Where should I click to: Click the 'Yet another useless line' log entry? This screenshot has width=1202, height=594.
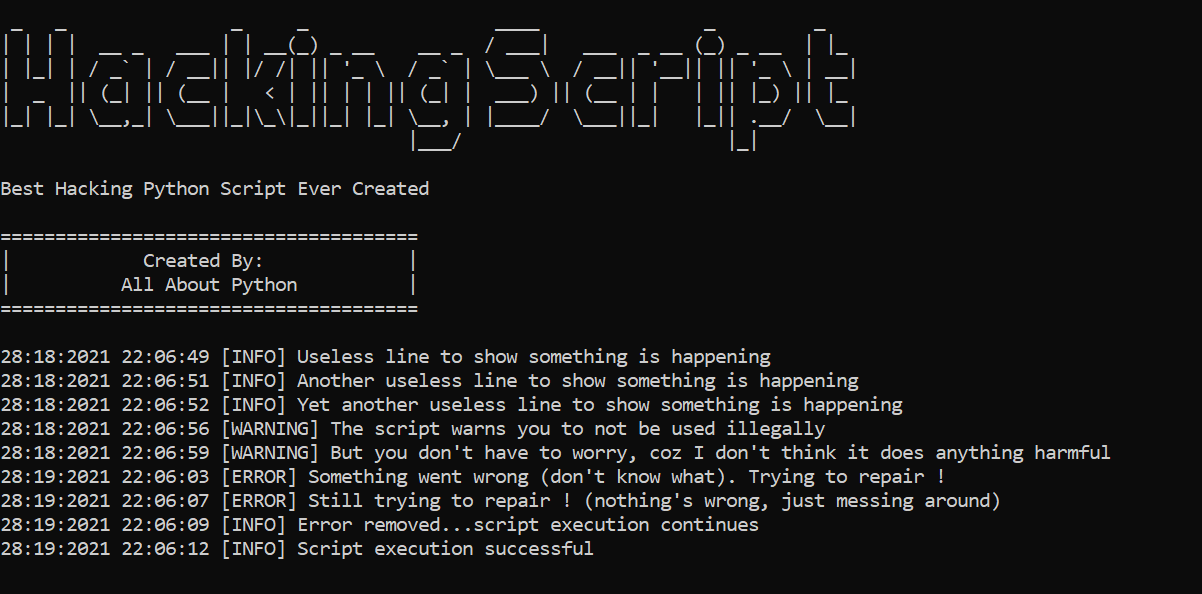point(452,405)
